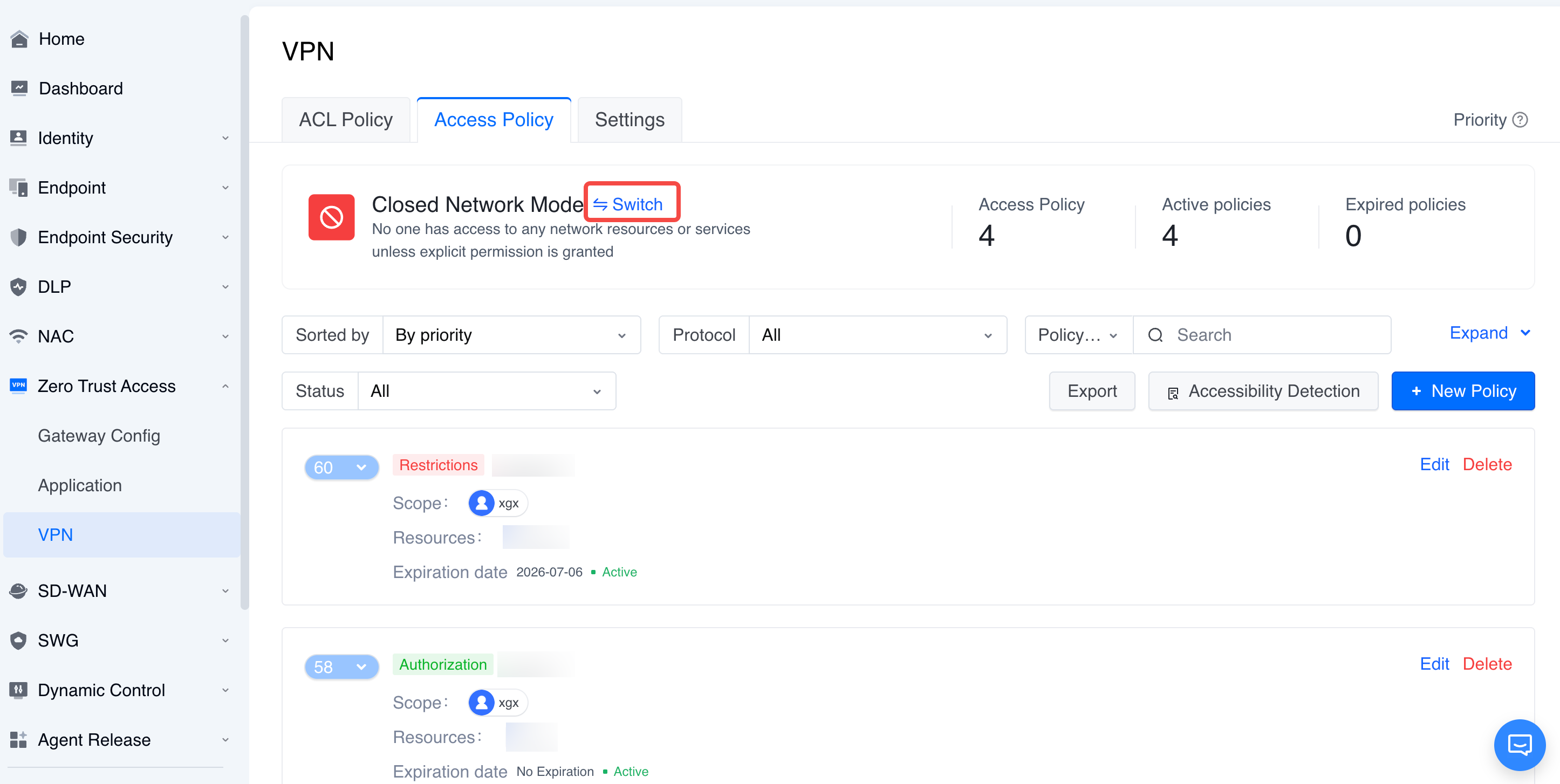Open the priority 60 dropdown badge
This screenshot has height=784, width=1560.
click(341, 467)
